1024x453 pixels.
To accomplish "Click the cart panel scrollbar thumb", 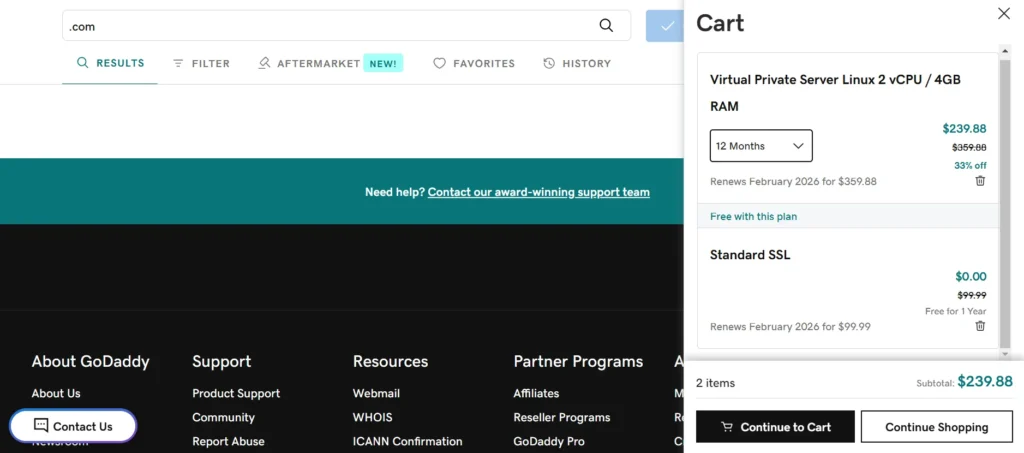I will (x=1004, y=202).
